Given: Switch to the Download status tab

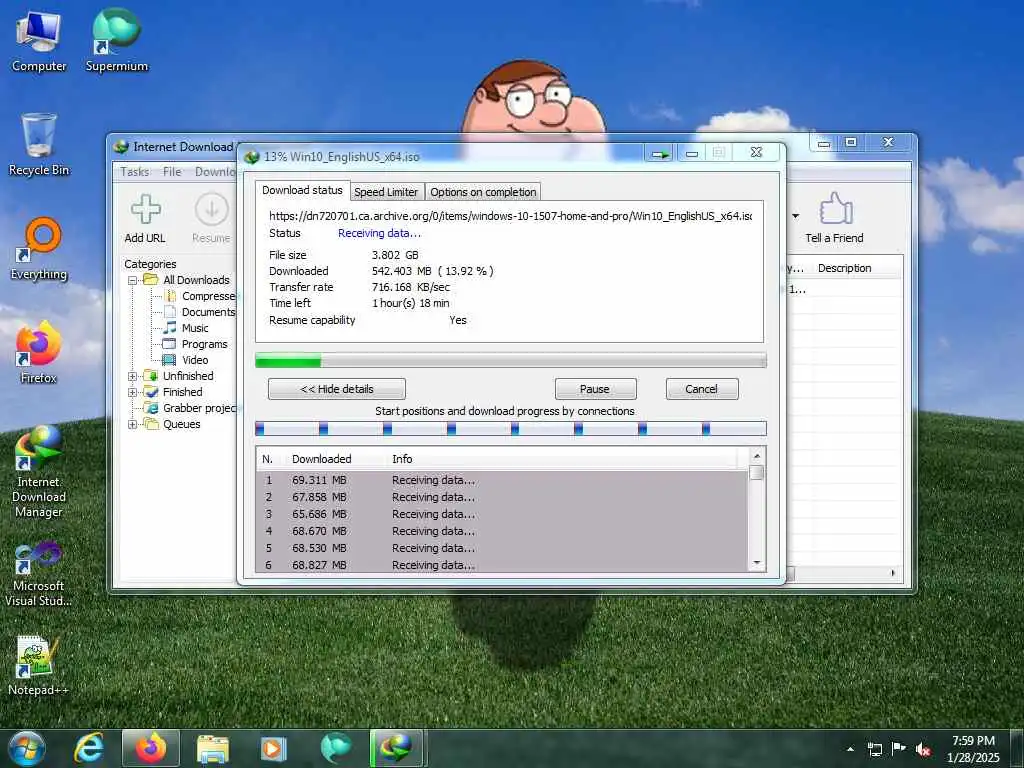Looking at the screenshot, I should pyautogui.click(x=302, y=190).
